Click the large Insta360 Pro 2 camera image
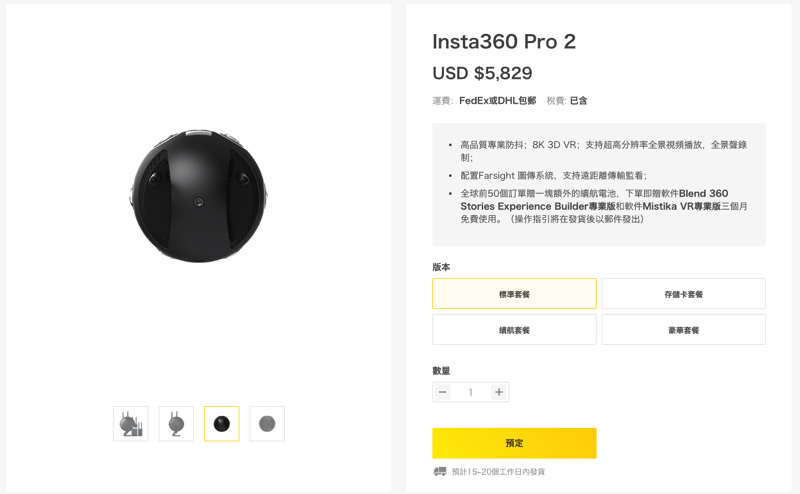 pyautogui.click(x=198, y=196)
